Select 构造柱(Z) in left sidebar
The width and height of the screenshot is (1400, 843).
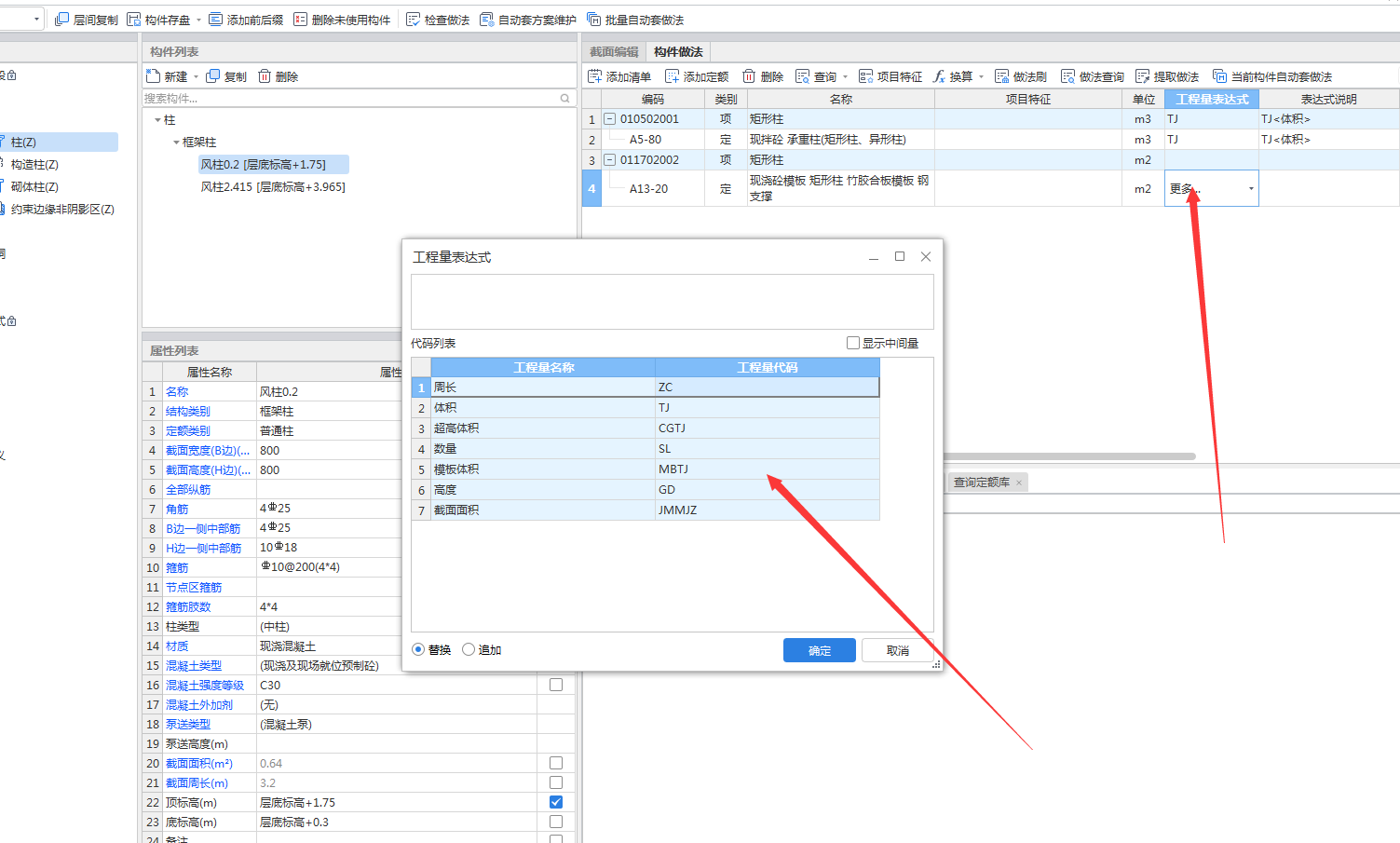pyautogui.click(x=34, y=164)
